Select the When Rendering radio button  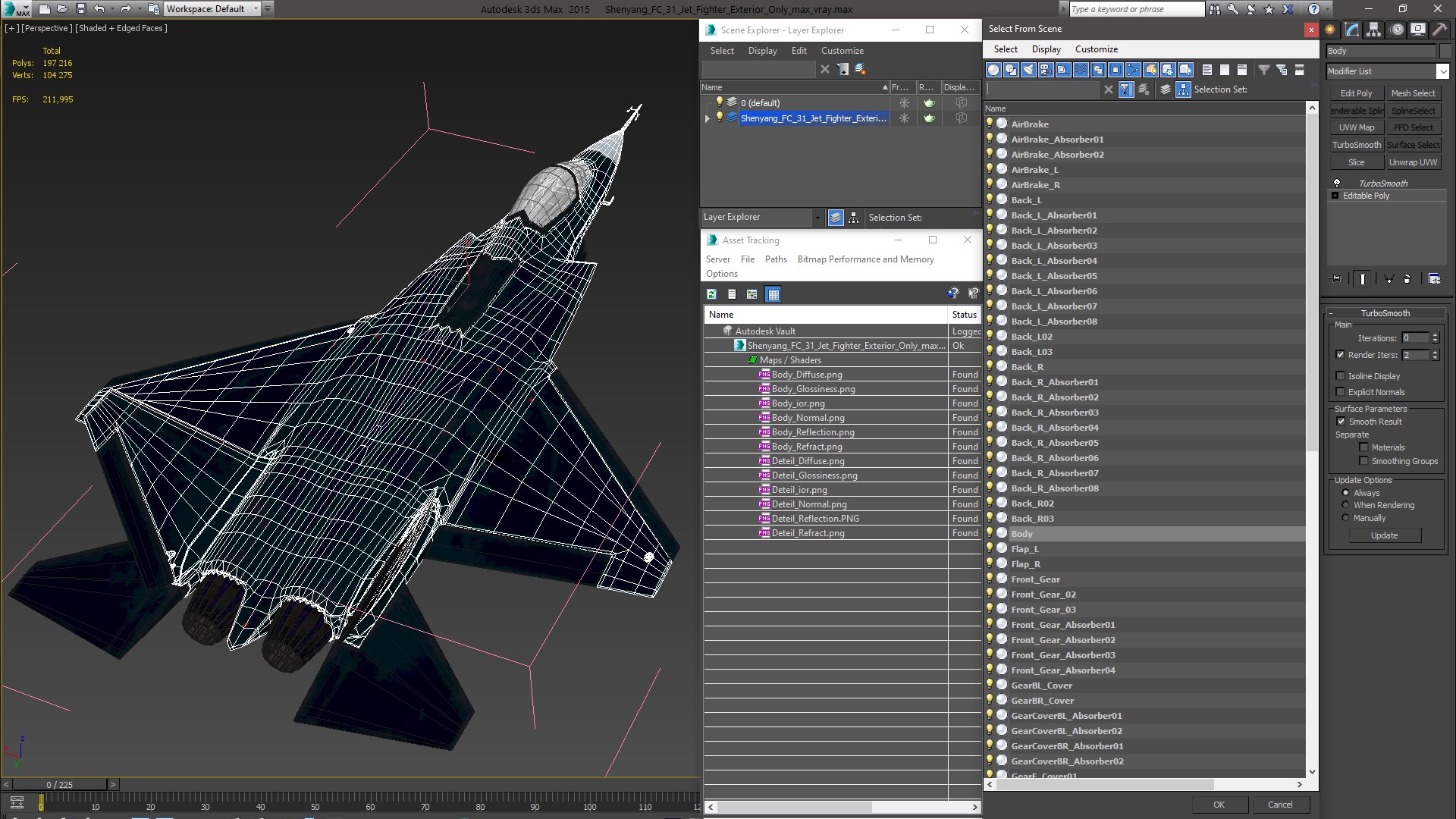coord(1346,505)
